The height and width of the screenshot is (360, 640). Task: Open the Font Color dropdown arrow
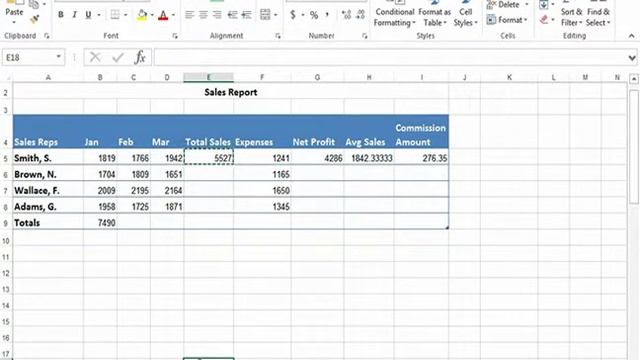click(x=173, y=15)
